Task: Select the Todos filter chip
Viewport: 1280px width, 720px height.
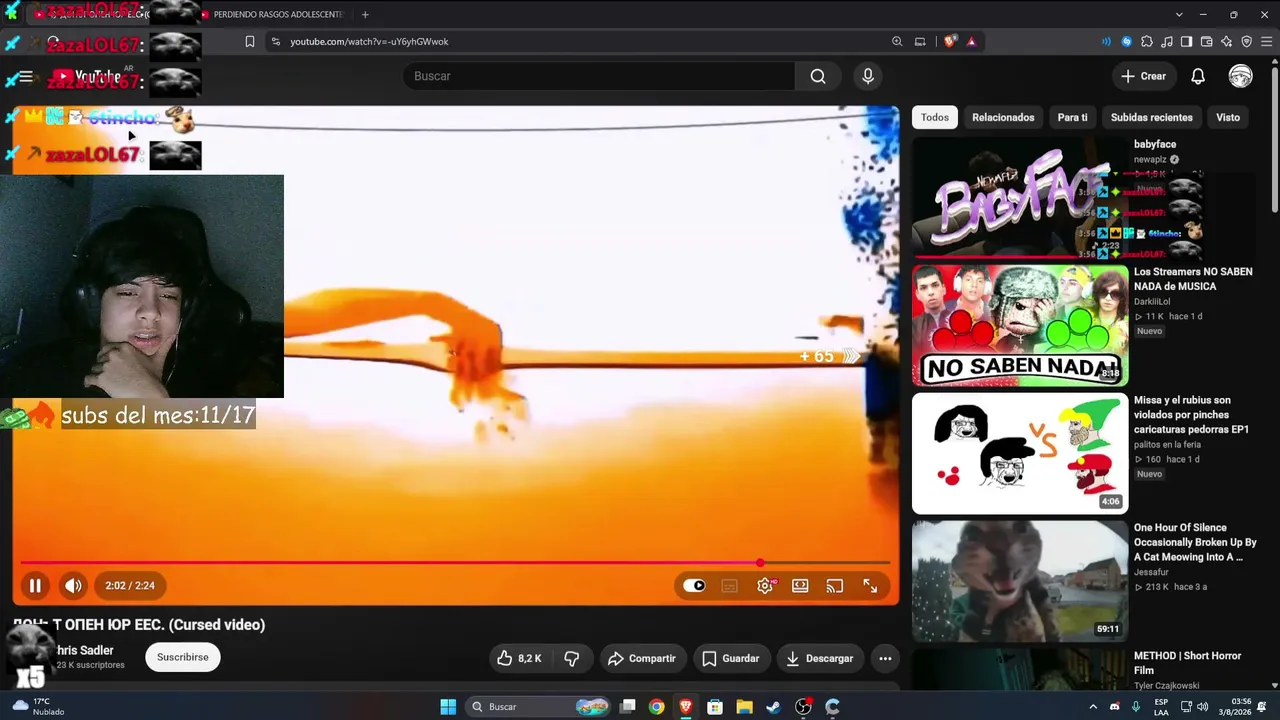Action: click(935, 117)
